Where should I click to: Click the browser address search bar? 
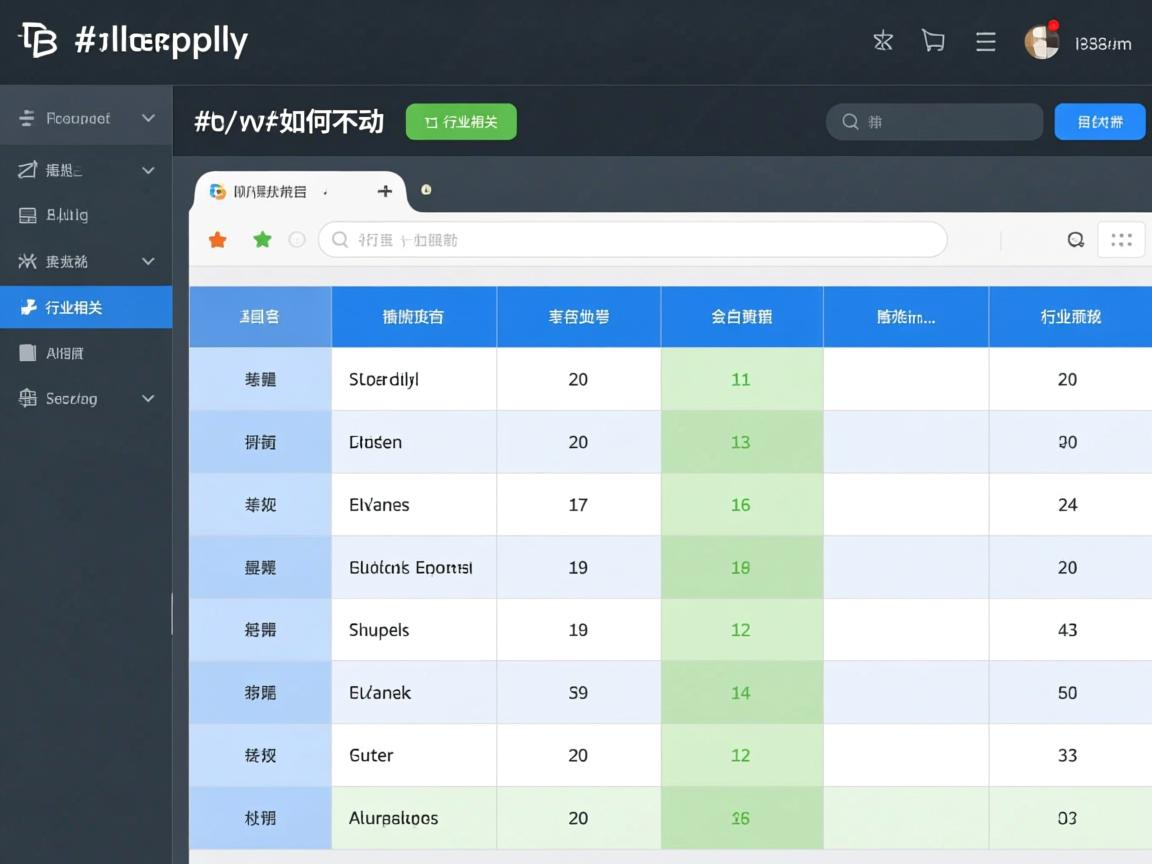(632, 240)
